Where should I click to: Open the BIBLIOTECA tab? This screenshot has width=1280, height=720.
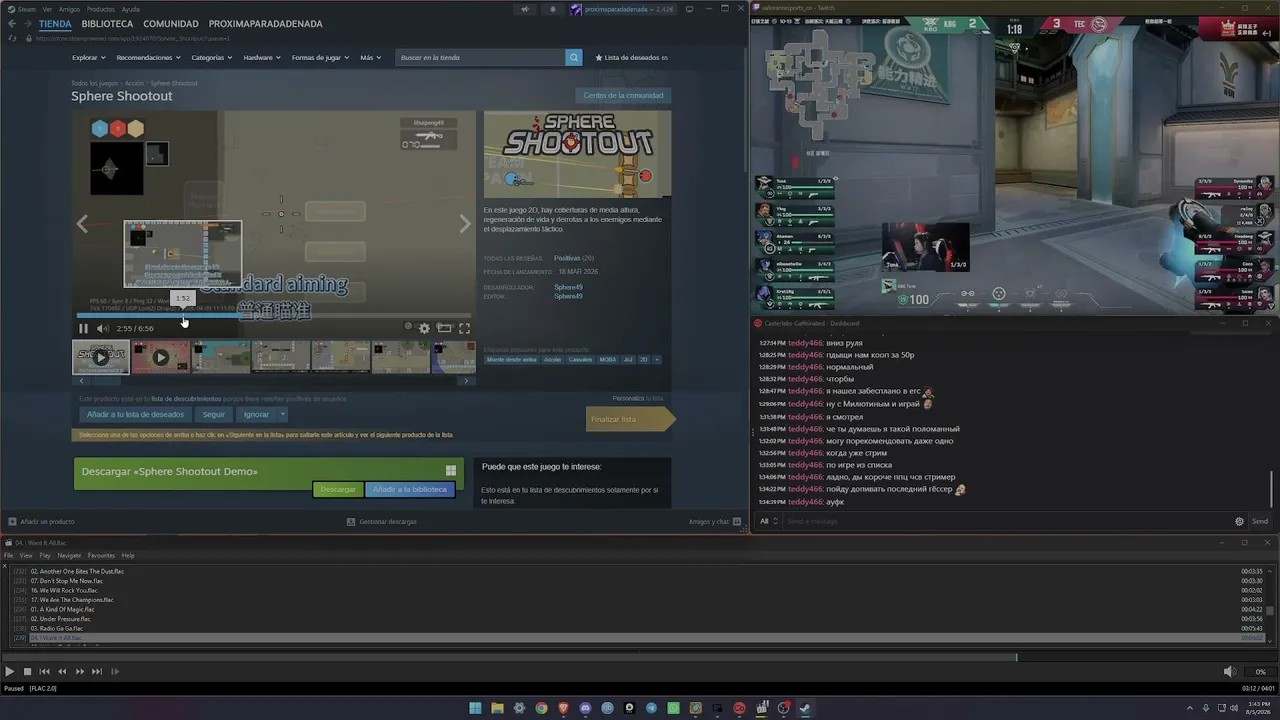[x=107, y=24]
